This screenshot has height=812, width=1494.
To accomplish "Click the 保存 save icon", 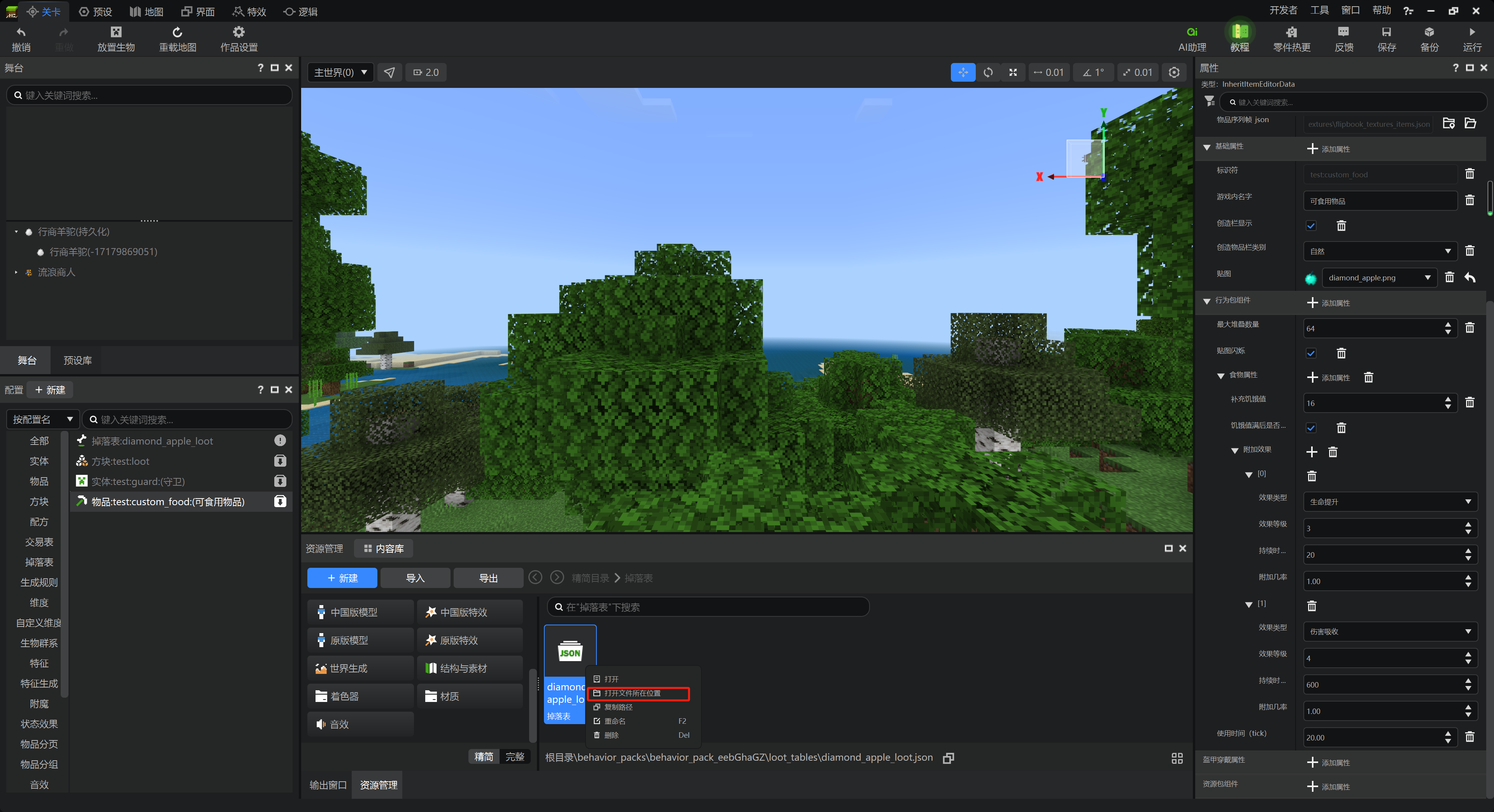I will tap(1386, 32).
